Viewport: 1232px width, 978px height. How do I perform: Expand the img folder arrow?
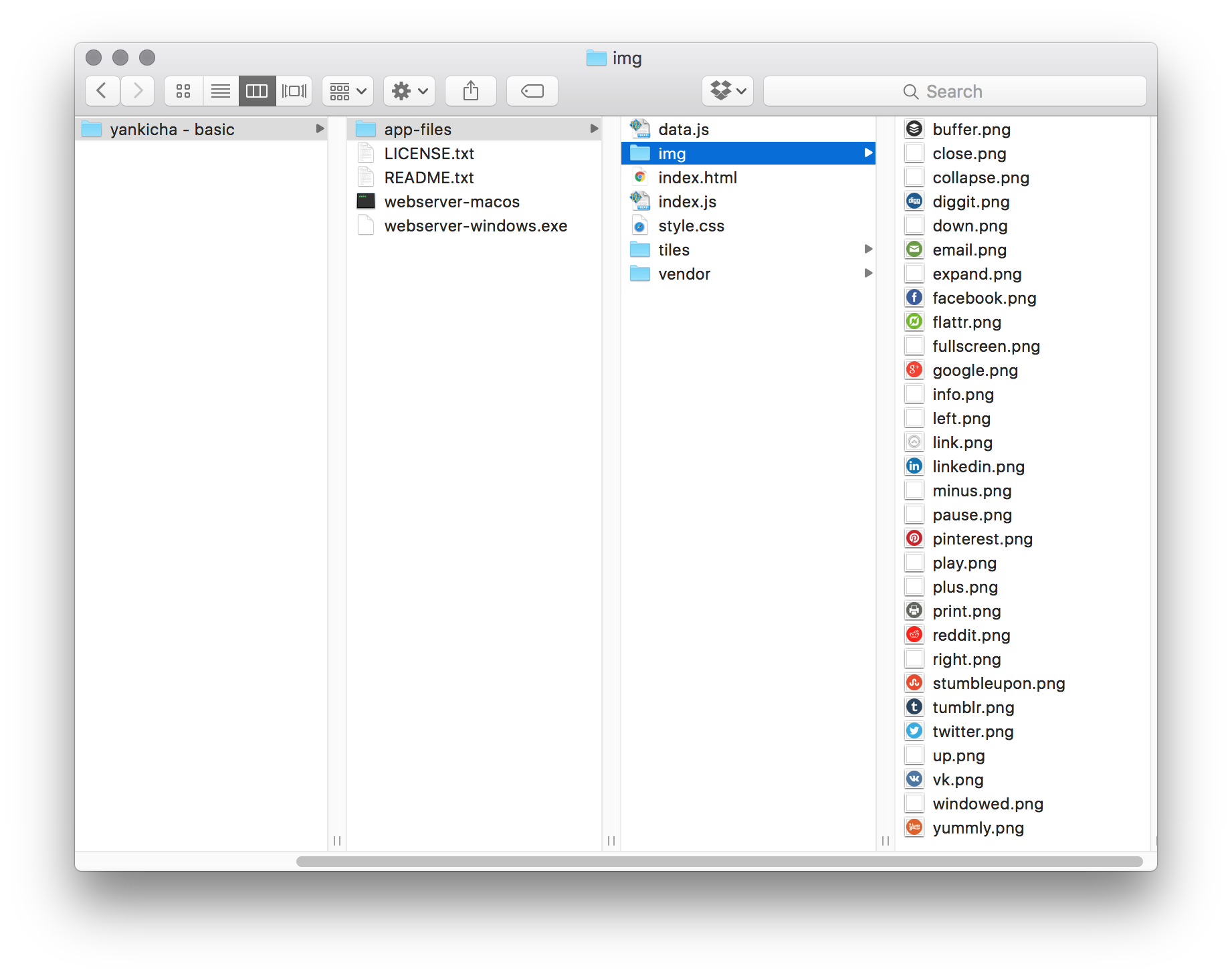coord(868,153)
